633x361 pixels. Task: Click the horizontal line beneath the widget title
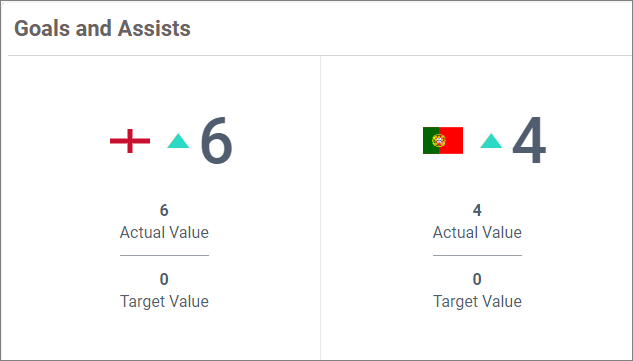pos(320,55)
